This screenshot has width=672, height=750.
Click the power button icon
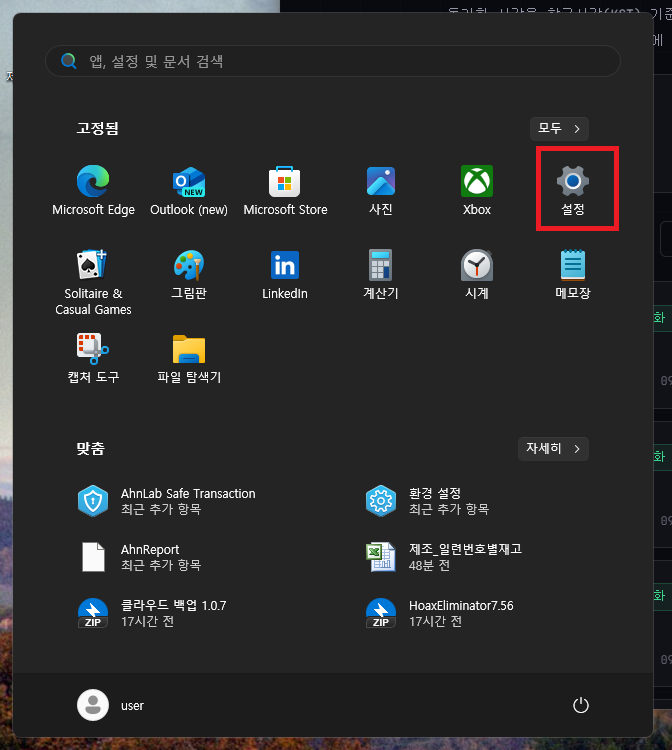[x=581, y=705]
